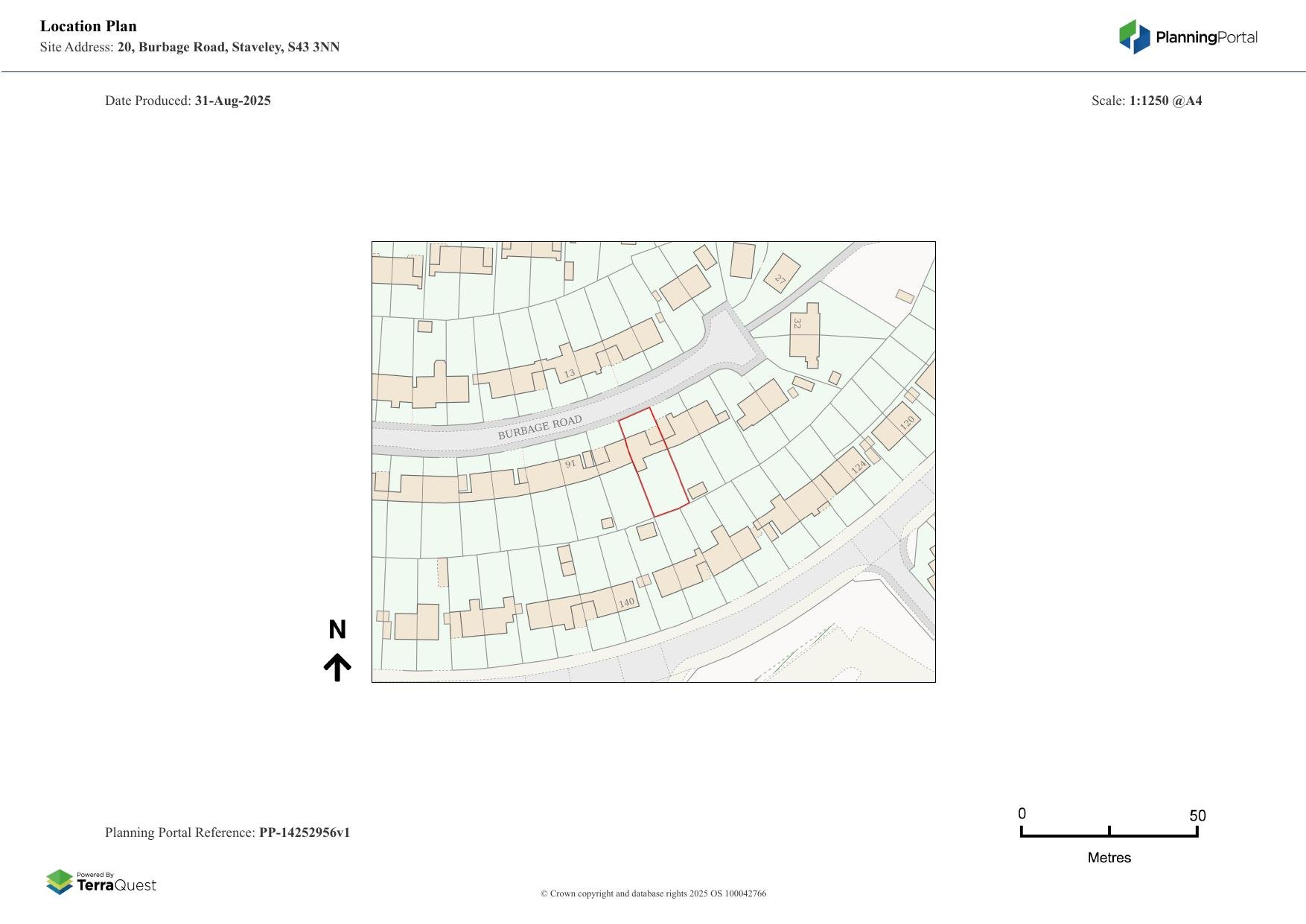Click the building labelled 13 on the map
The image size is (1306, 924).
570,373
